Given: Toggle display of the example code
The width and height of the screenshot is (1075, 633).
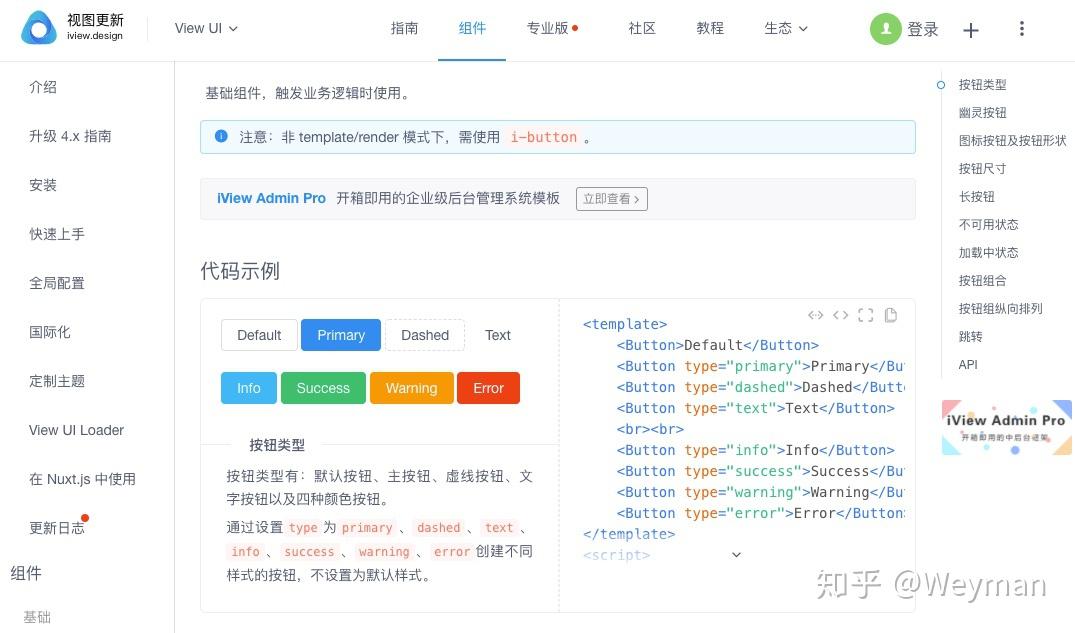Looking at the screenshot, I should pos(840,315).
